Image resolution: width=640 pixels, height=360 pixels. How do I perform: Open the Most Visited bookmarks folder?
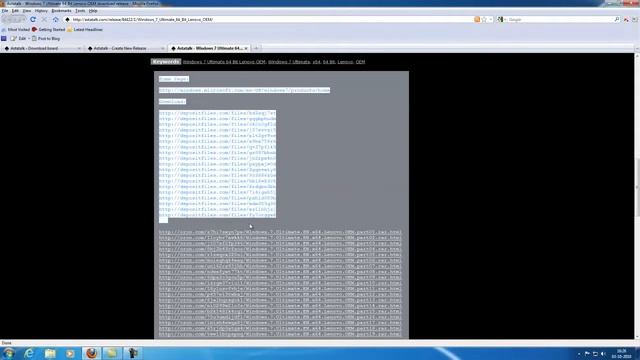pos(16,29)
